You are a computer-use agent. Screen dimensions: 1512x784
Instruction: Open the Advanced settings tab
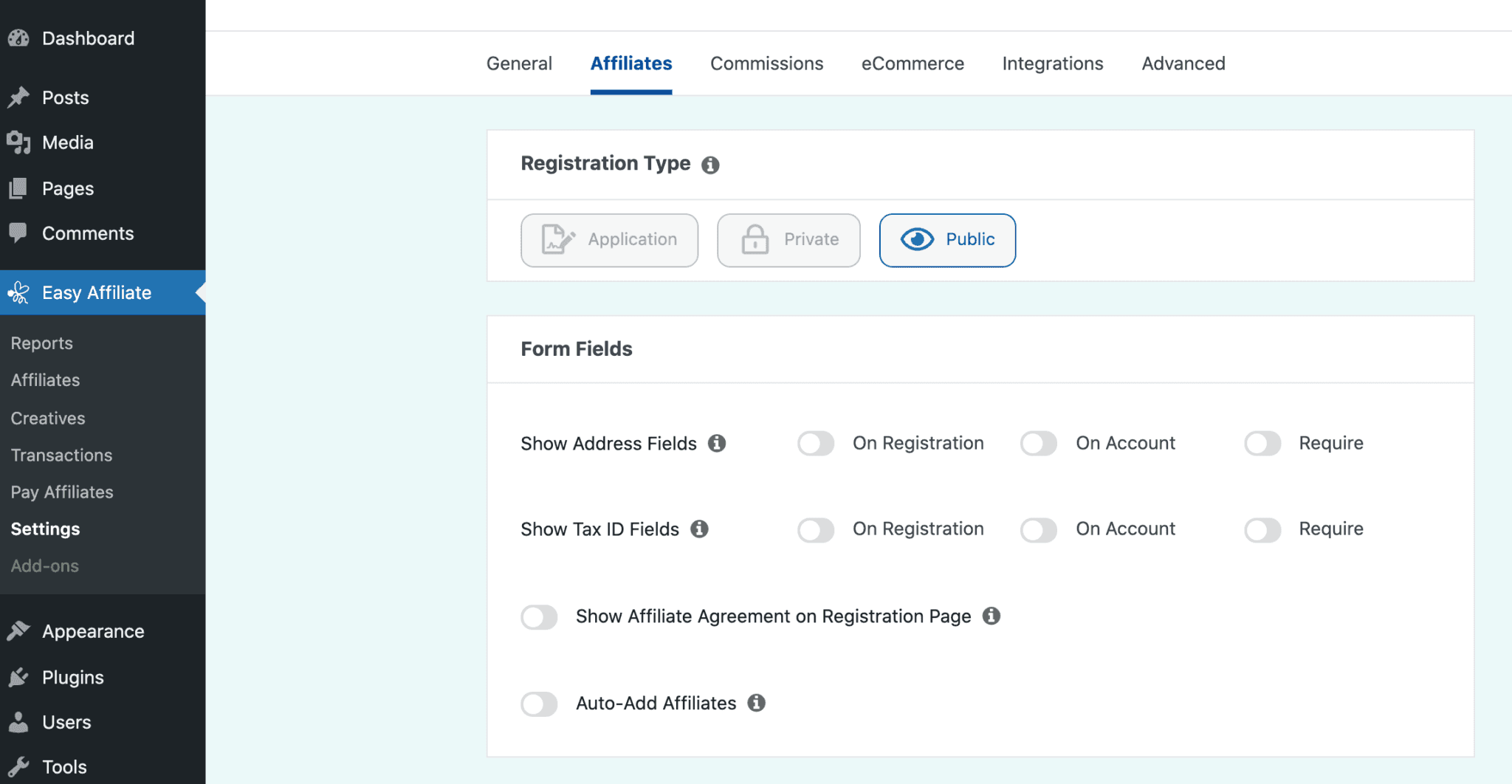[1183, 63]
